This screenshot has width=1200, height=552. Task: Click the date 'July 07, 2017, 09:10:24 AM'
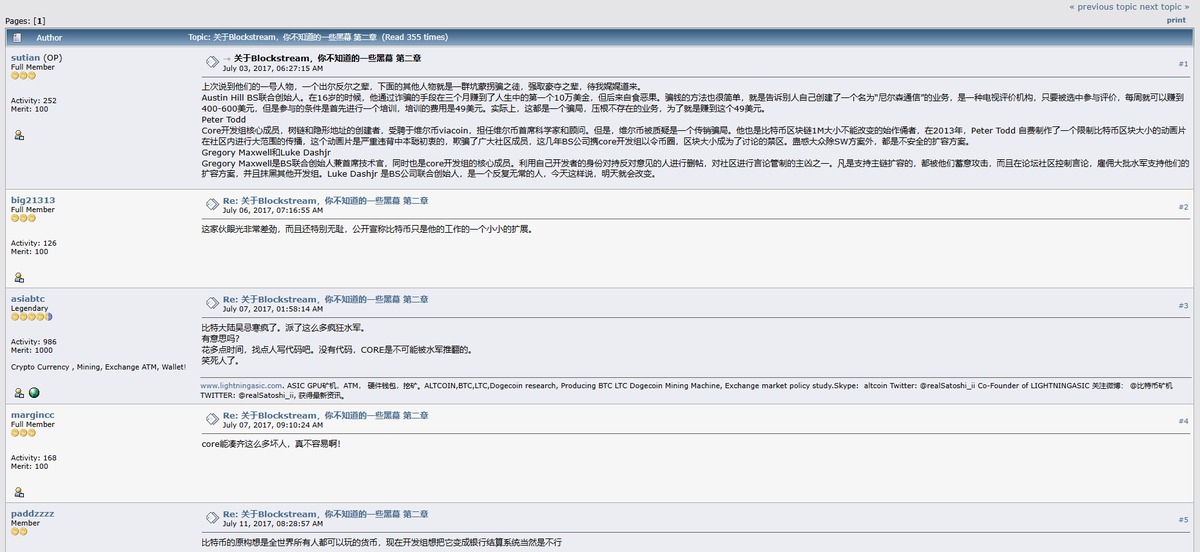273,424
